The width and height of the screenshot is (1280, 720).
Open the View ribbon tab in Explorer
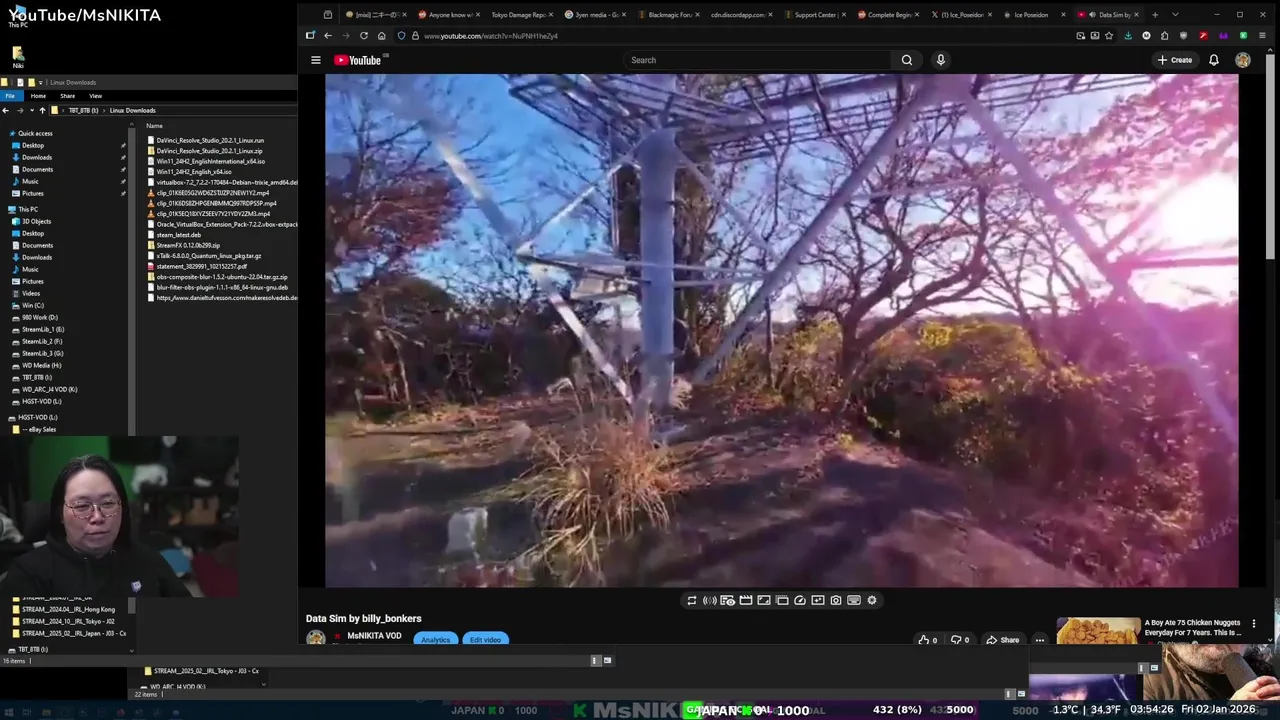[x=95, y=96]
